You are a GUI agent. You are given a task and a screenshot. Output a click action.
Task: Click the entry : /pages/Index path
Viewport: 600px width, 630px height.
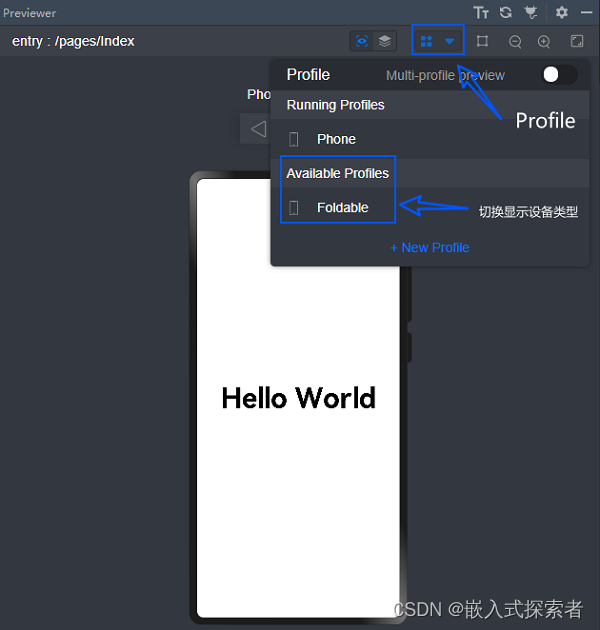click(73, 41)
